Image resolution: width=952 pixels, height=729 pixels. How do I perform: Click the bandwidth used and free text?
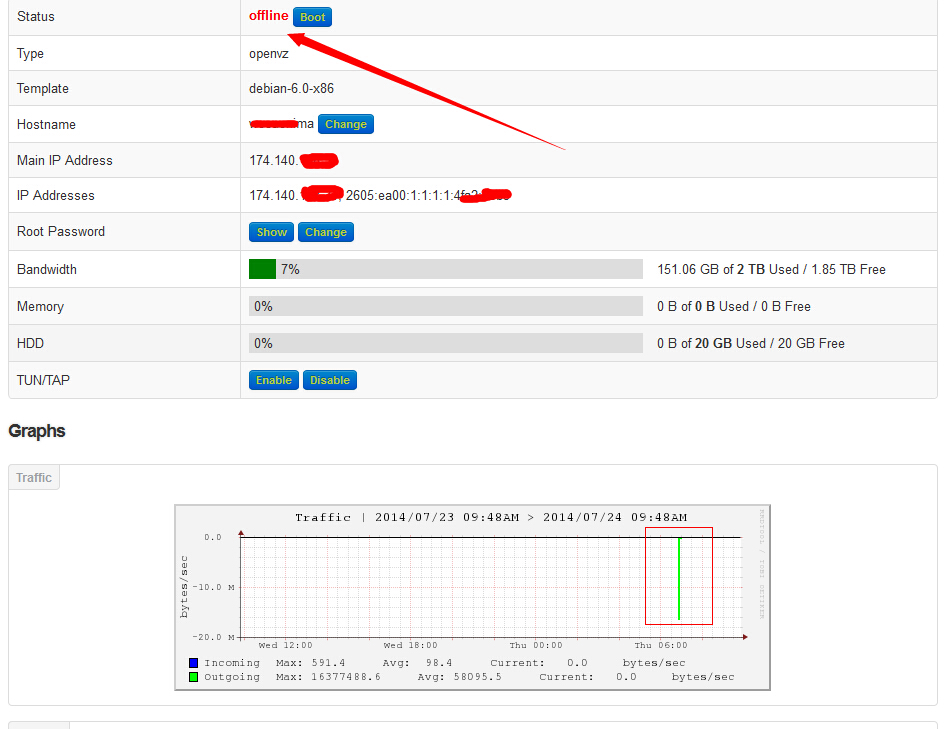pos(771,269)
